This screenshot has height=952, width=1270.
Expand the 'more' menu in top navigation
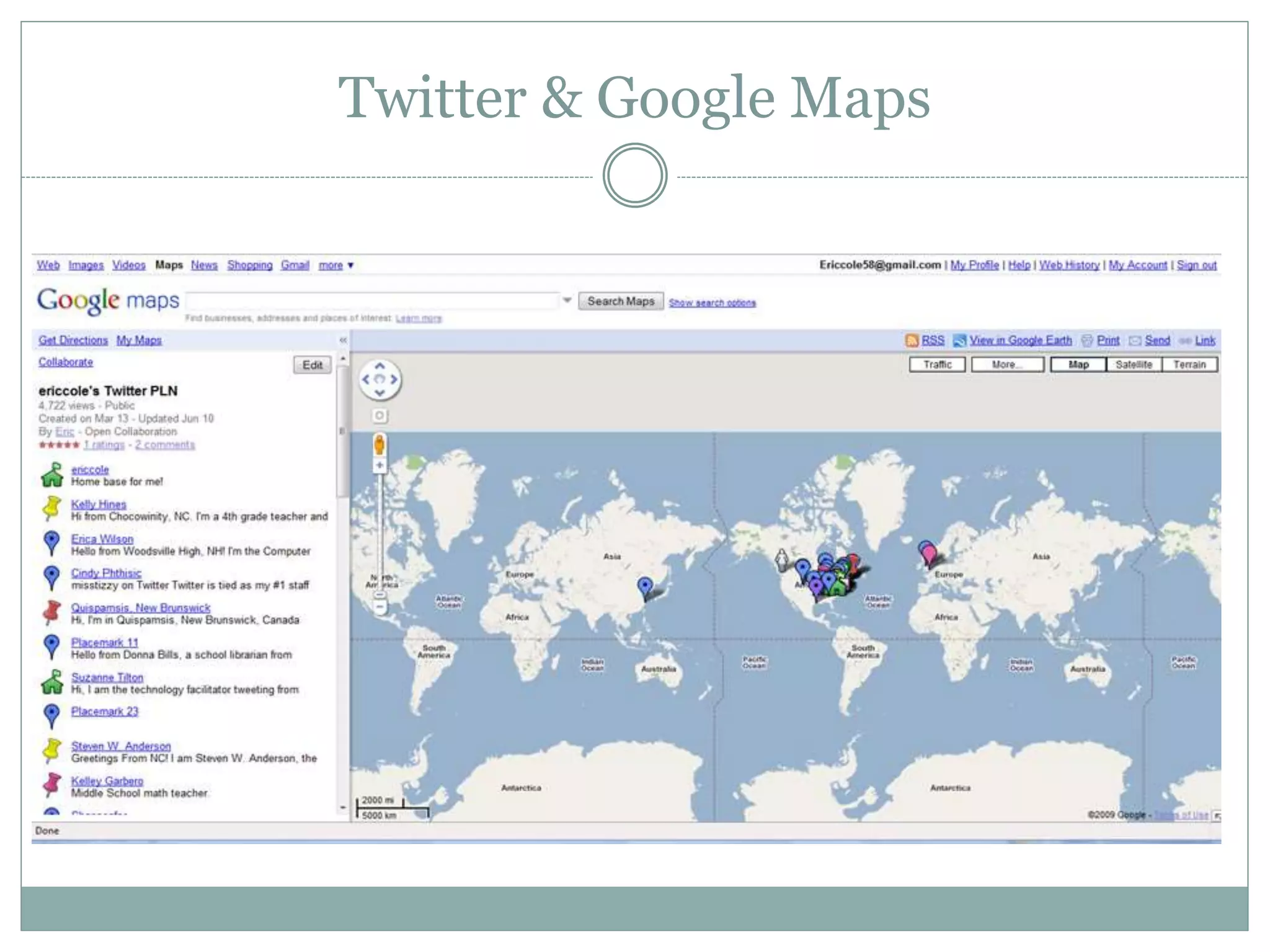[335, 265]
